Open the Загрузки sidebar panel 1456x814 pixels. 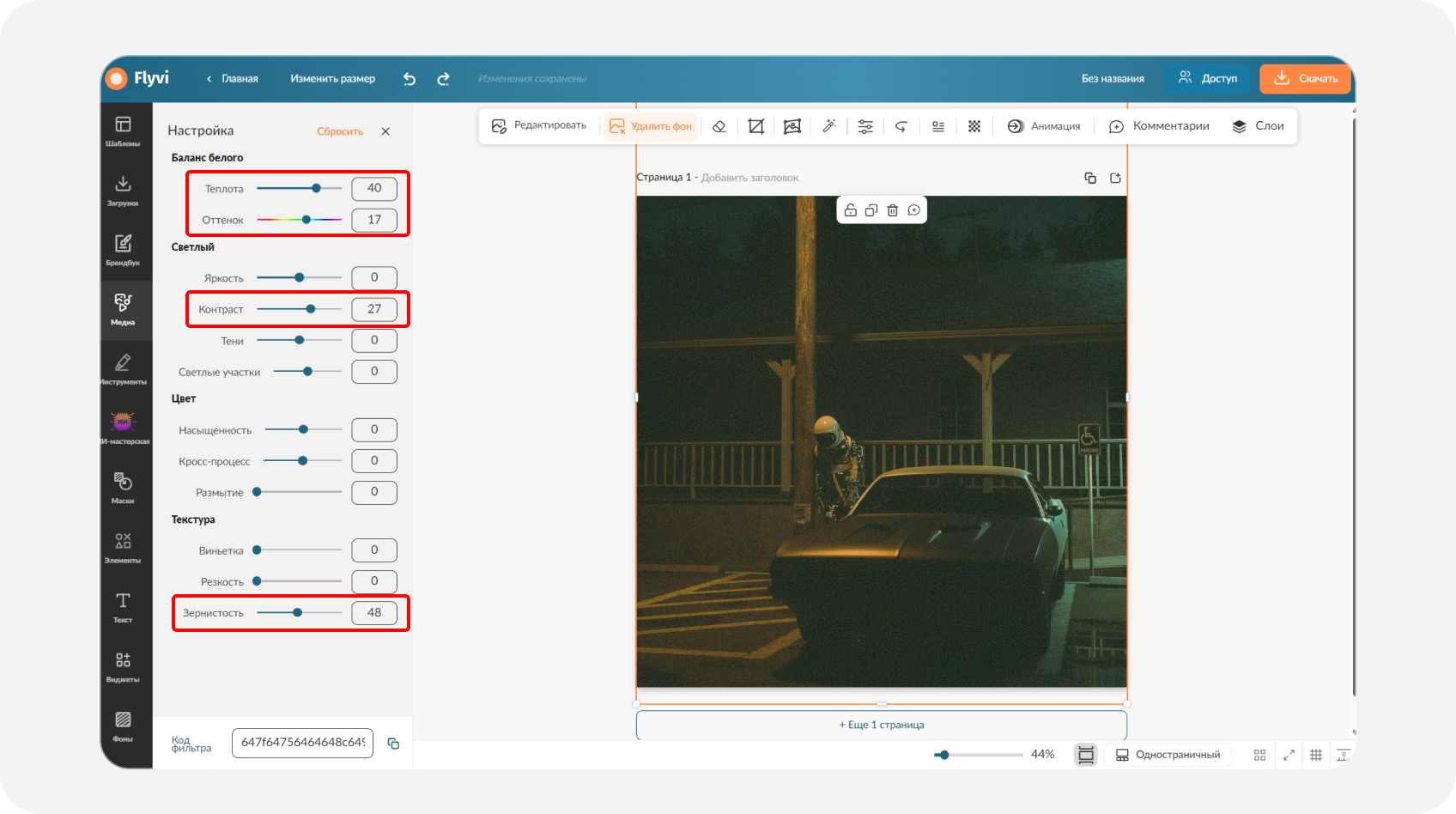click(x=123, y=191)
